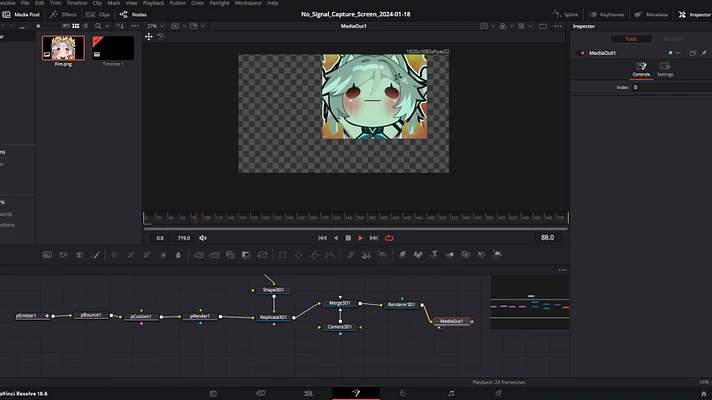Open the Media page icon in page bar
This screenshot has height=400, width=712.
click(213, 393)
